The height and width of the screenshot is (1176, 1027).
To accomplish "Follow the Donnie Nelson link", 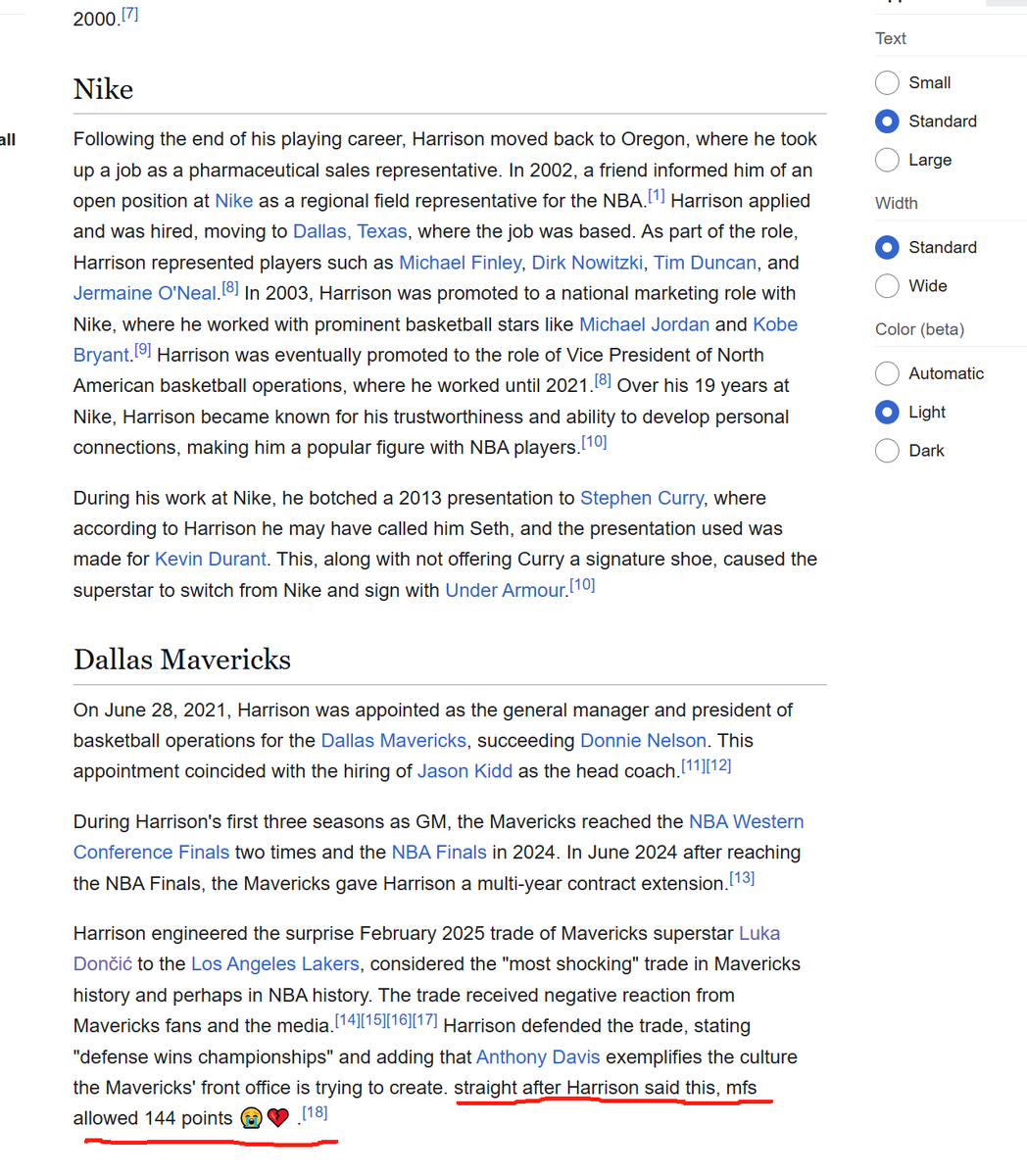I will click(643, 741).
